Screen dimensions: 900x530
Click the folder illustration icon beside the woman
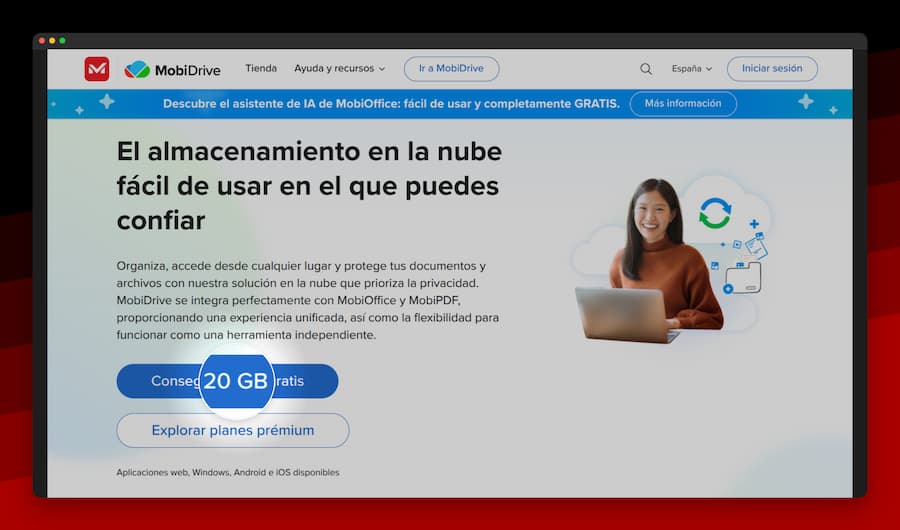tap(743, 278)
